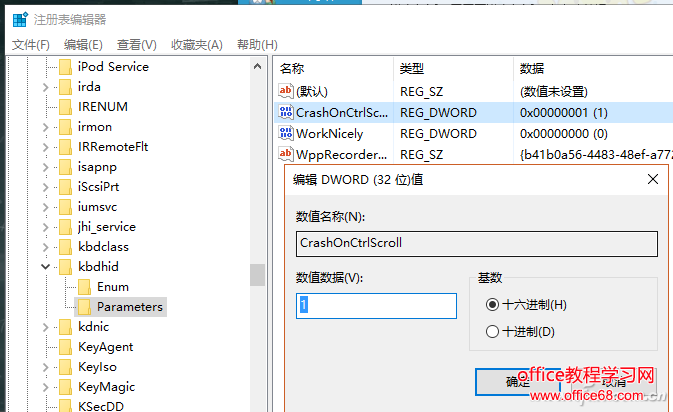Screen dimensions: 673x412
Task: Select the WppRecorder... value name
Action: coord(342,154)
